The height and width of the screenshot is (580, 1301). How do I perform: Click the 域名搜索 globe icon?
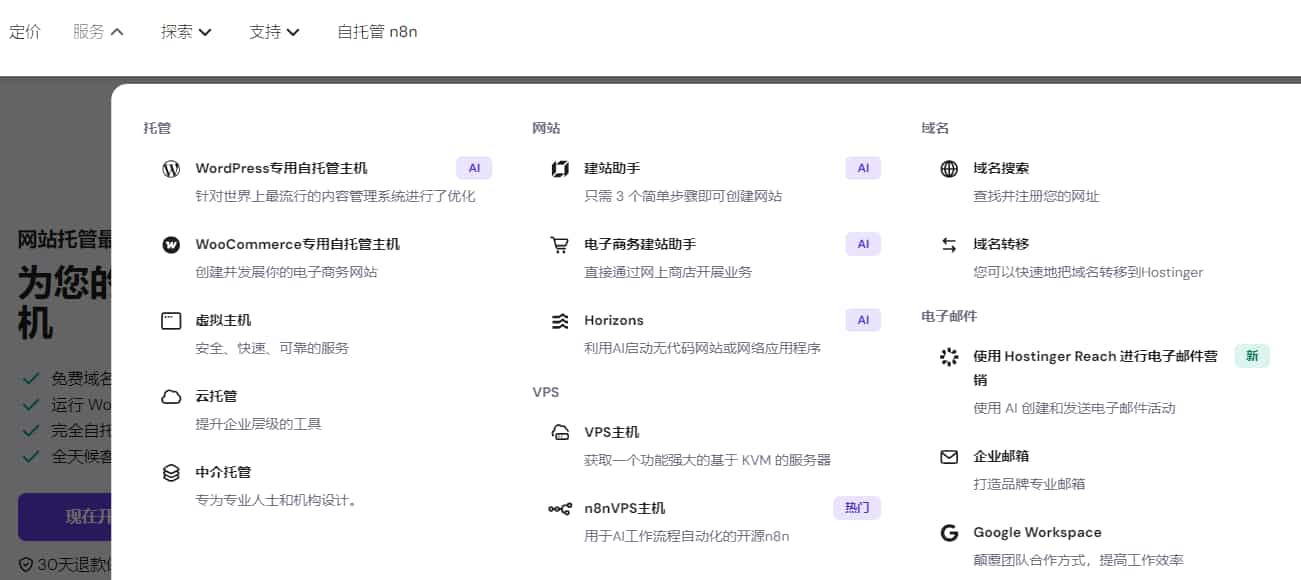click(948, 168)
